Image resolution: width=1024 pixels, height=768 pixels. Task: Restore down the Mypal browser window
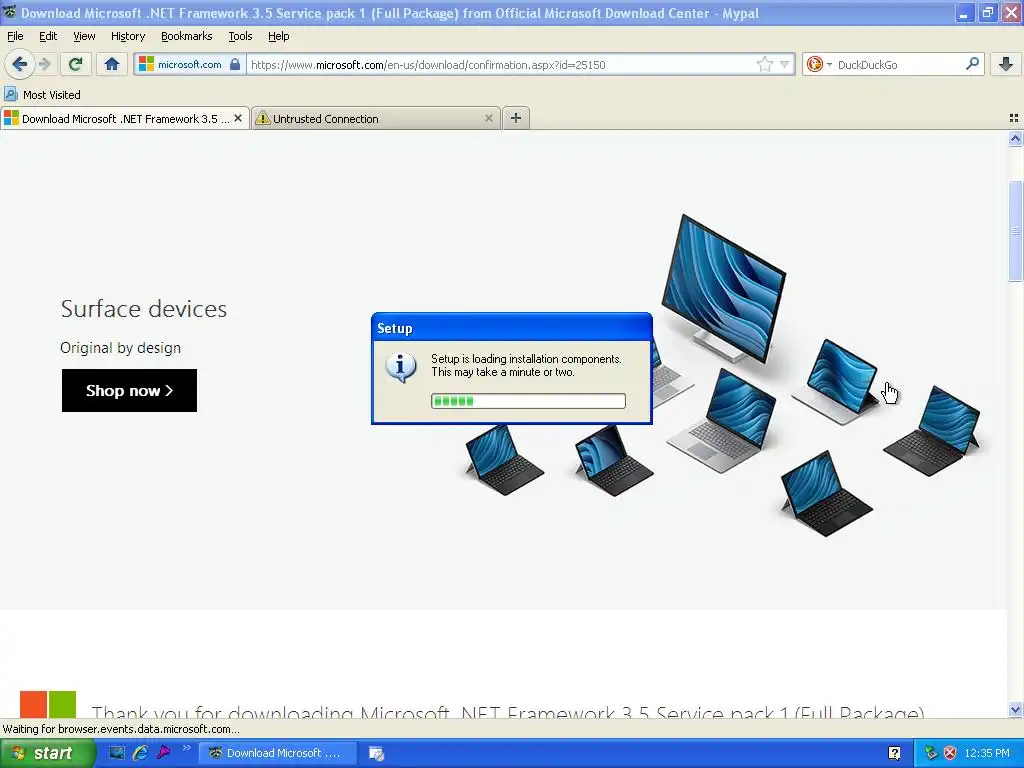point(987,13)
